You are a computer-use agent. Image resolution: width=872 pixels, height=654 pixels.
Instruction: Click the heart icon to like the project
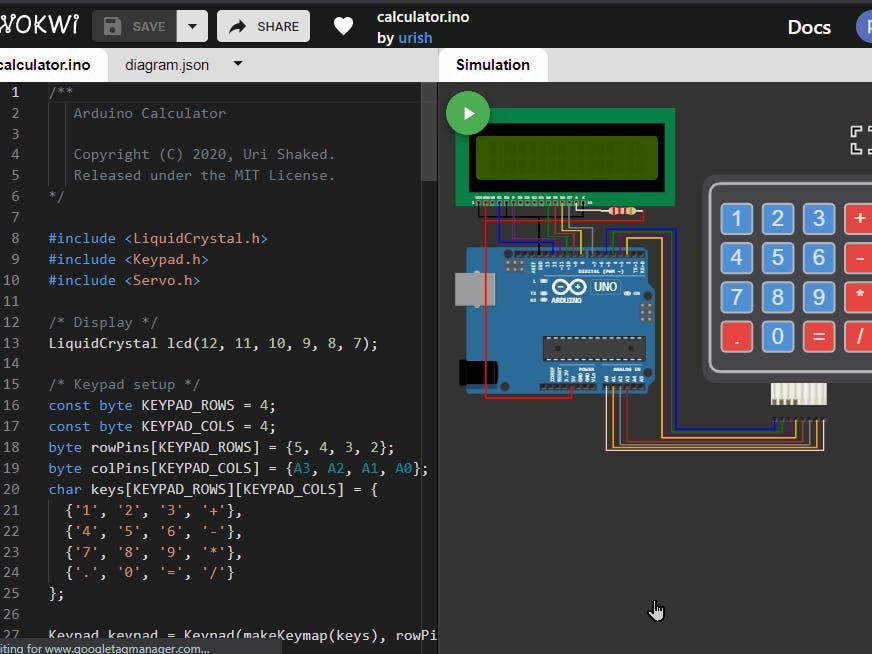343,27
